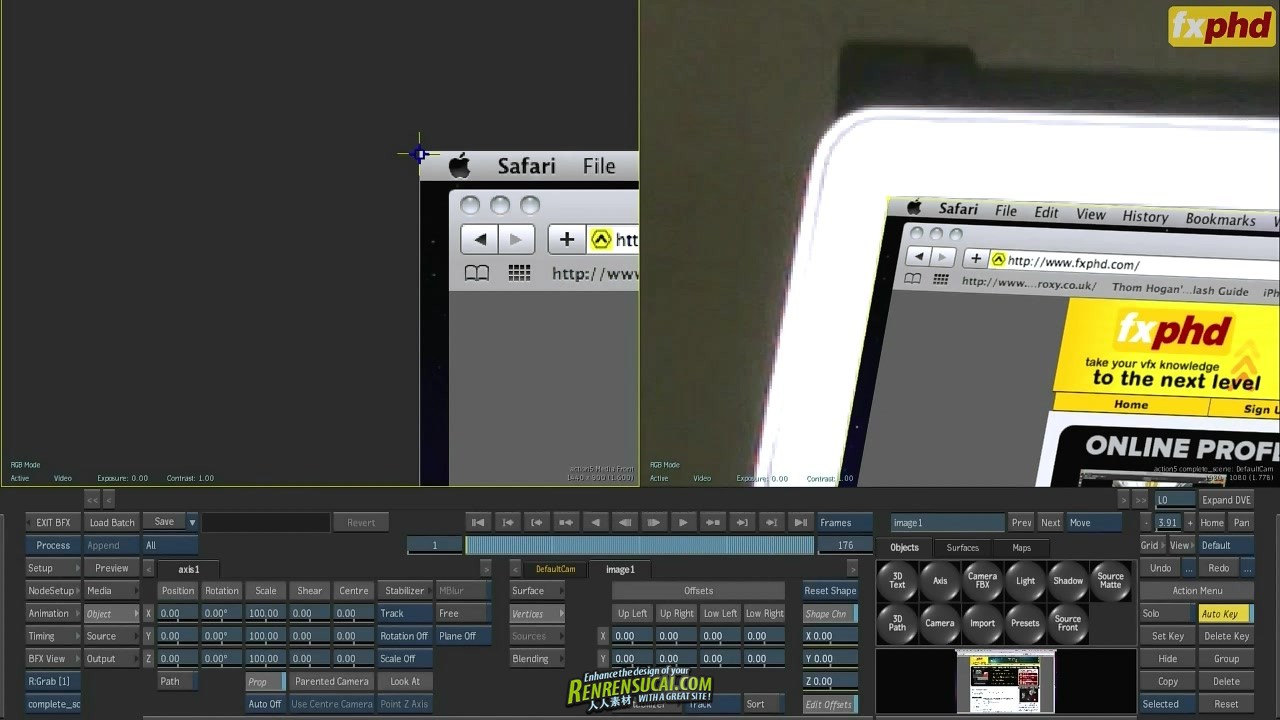The width and height of the screenshot is (1280, 720).
Task: Expand the Setup menu
Action: pyautogui.click(x=53, y=568)
